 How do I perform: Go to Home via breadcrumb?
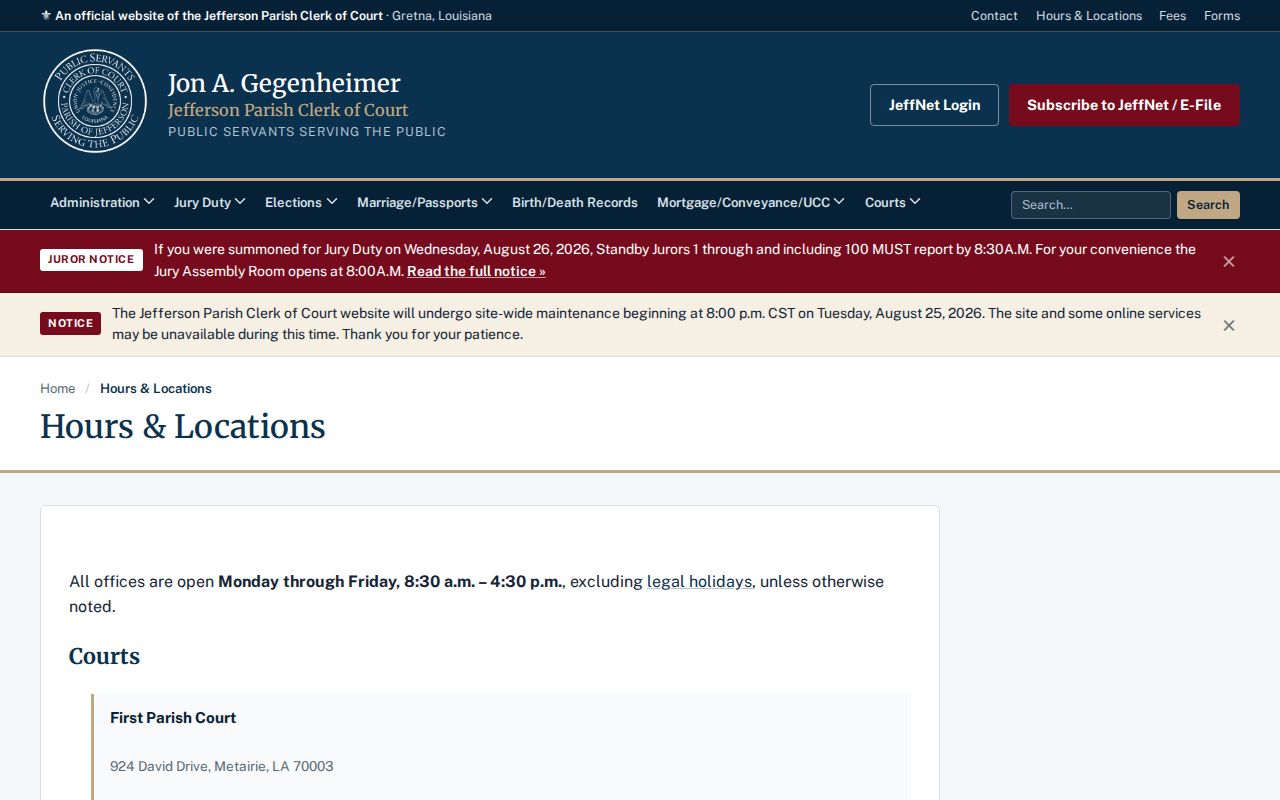click(58, 388)
